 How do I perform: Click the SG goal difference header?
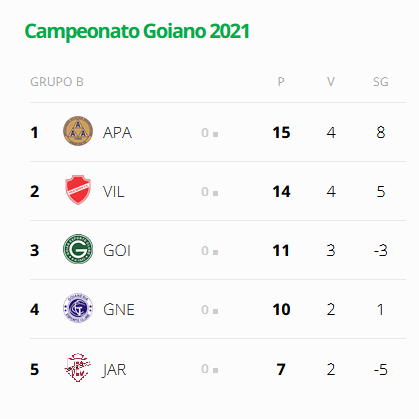[x=381, y=82]
